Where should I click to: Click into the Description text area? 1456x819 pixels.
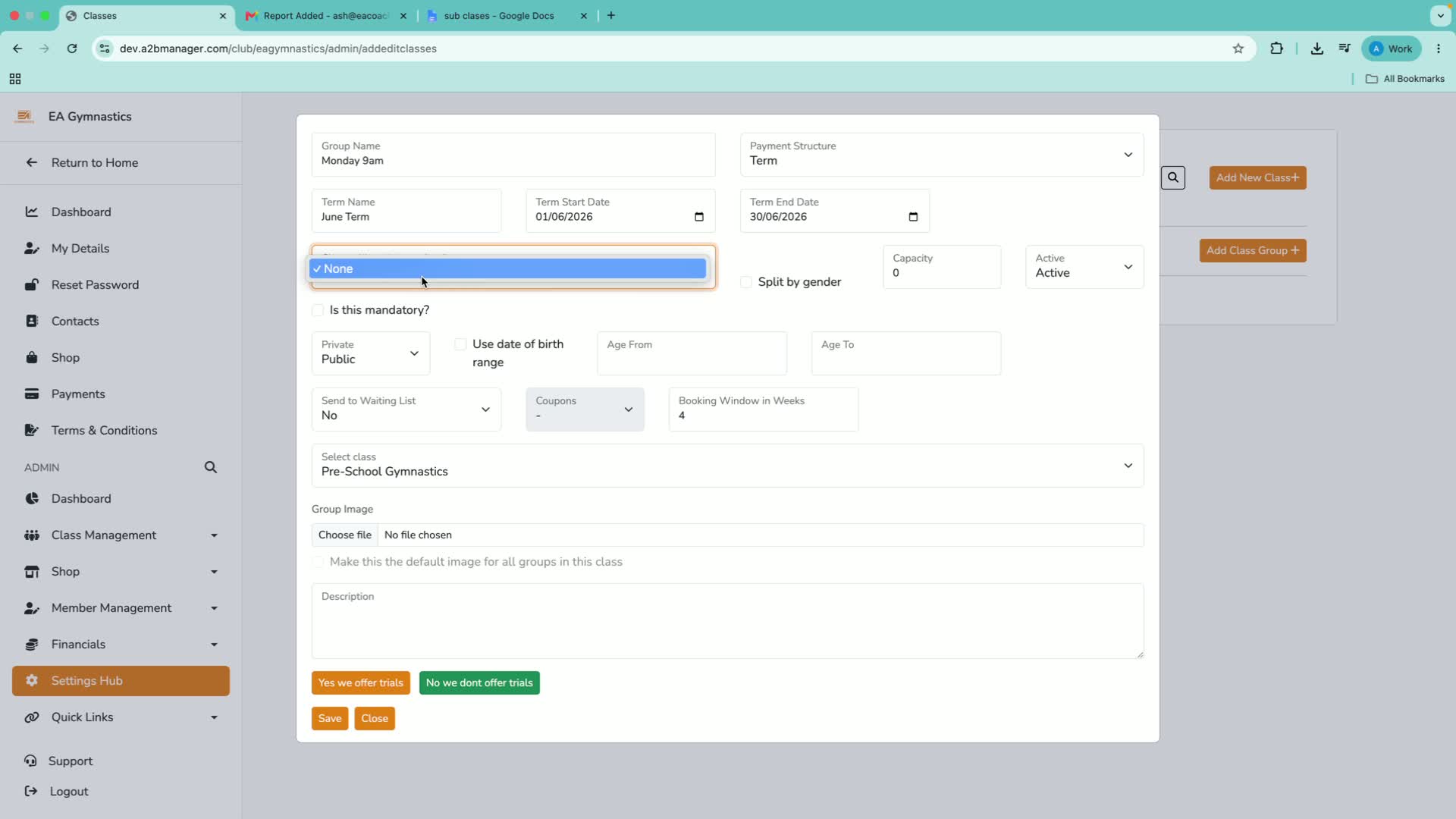(727, 621)
